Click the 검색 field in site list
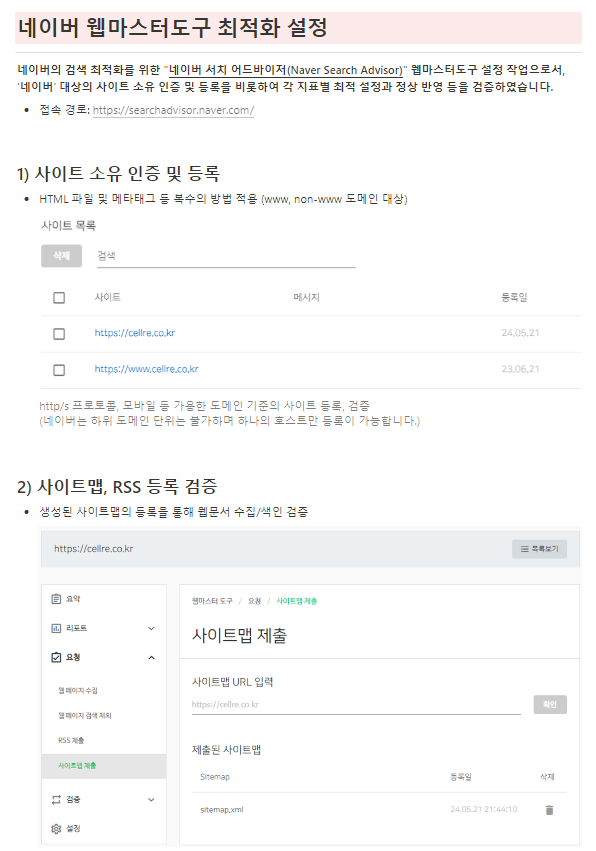 click(226, 256)
